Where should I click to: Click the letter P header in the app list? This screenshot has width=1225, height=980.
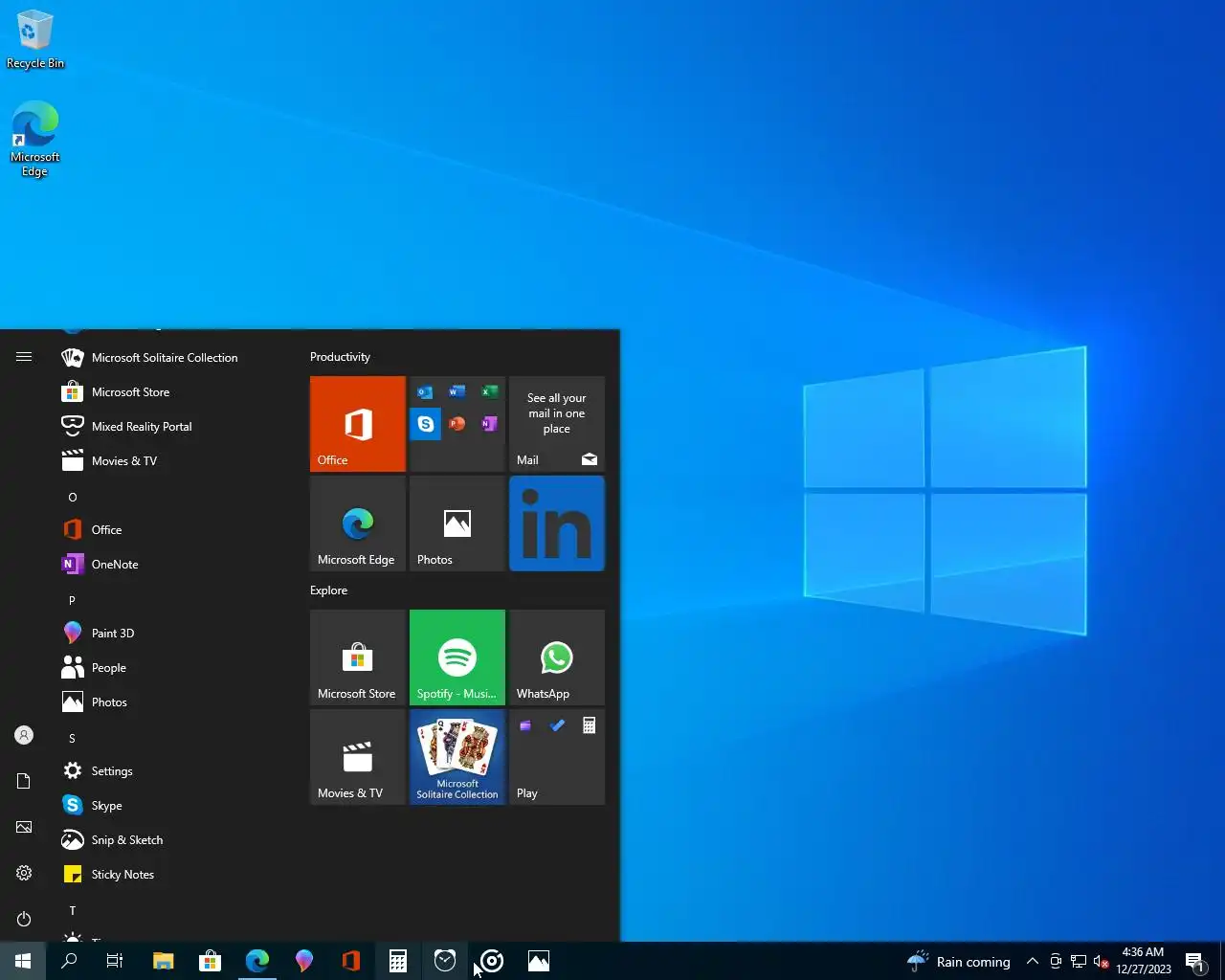(72, 601)
